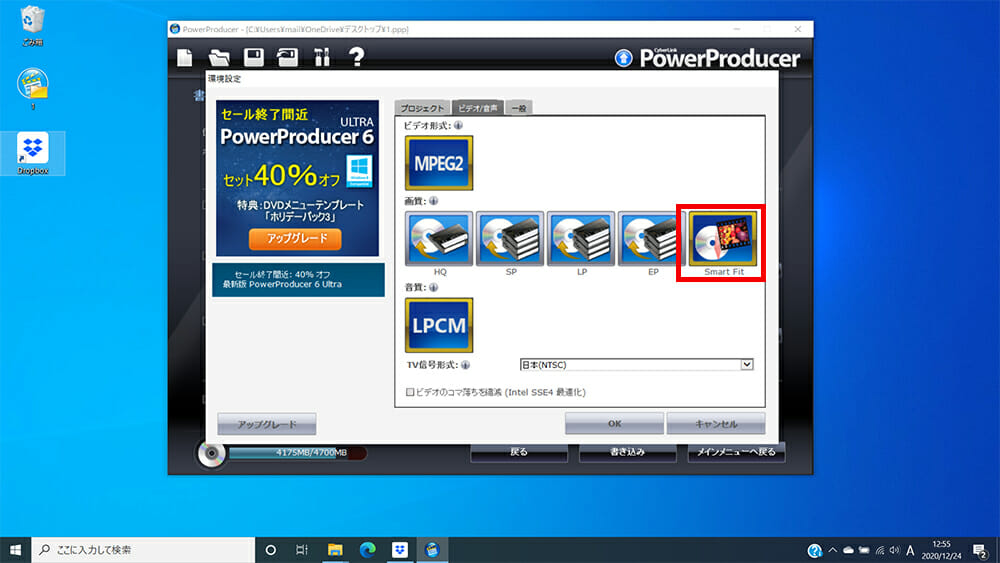Click the gray アップグレード button at bottom-left
Image resolution: width=1000 pixels, height=563 pixels.
pos(267,424)
